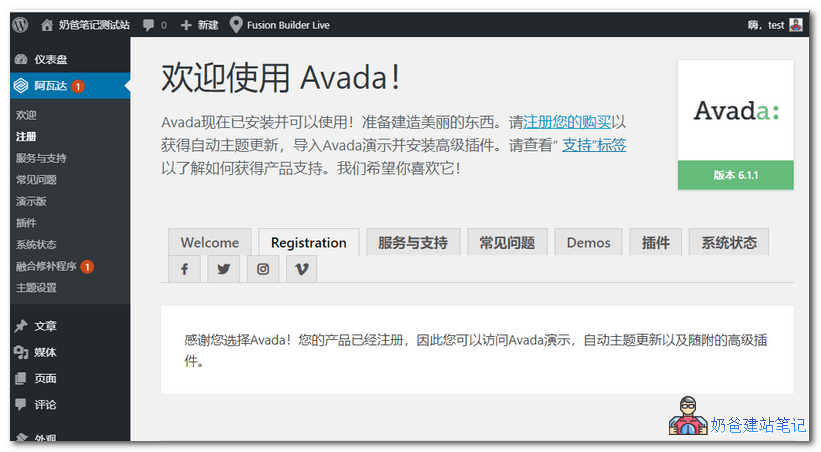The image size is (821, 452).
Task: Open the 仪表盘 dashboard icon
Action: 21,59
